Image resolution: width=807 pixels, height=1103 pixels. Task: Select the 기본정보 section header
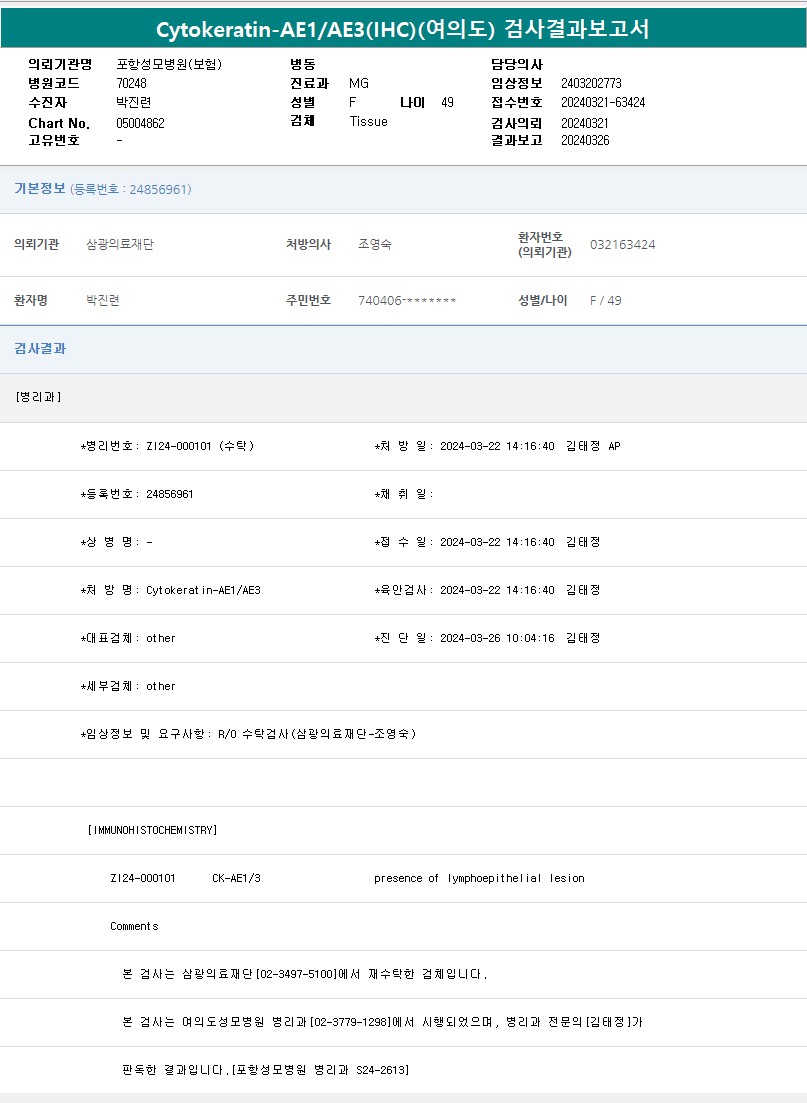coord(40,189)
